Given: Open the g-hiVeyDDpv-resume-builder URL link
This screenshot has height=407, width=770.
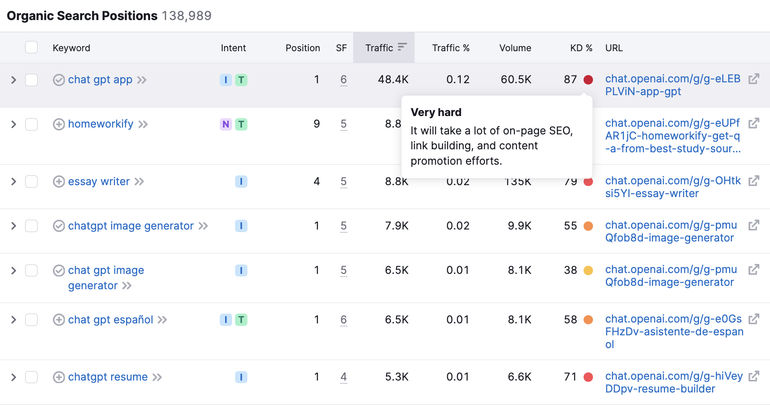Looking at the screenshot, I should [674, 382].
